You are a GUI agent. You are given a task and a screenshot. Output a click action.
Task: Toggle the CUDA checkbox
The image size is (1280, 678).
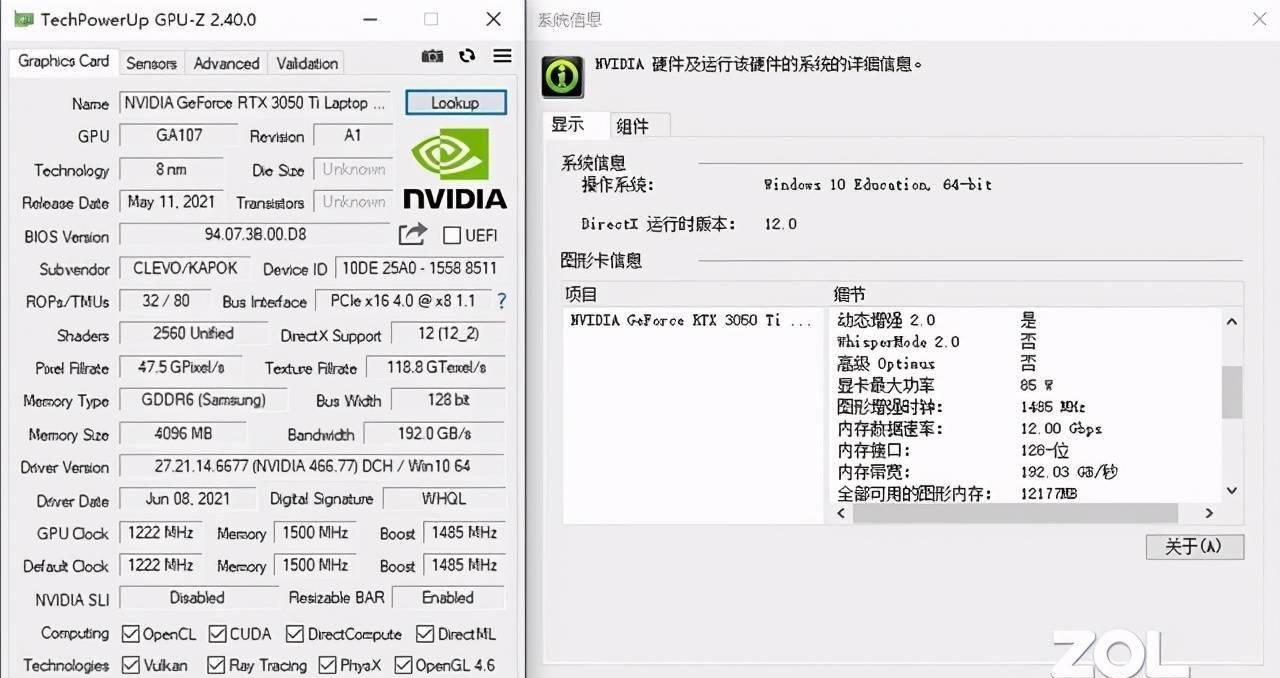click(217, 634)
